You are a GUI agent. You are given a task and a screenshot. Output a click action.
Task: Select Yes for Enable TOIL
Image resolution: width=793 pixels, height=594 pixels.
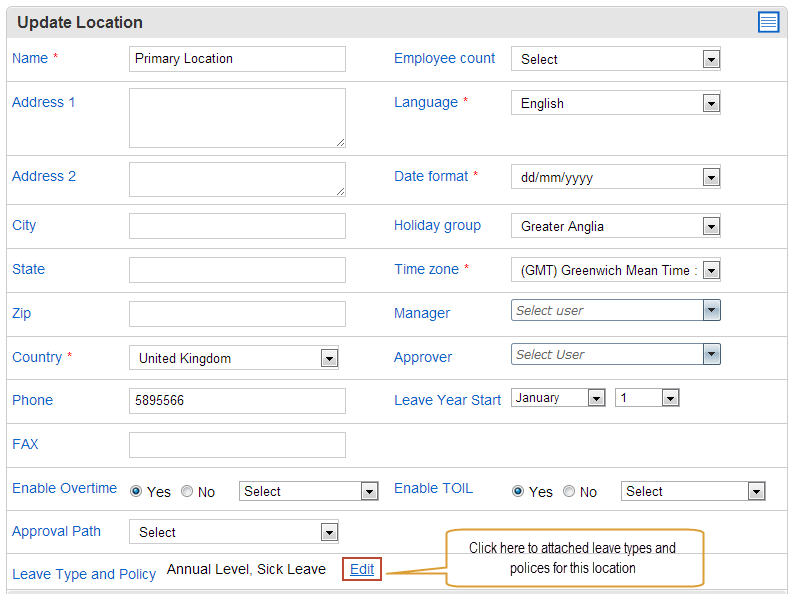(518, 491)
